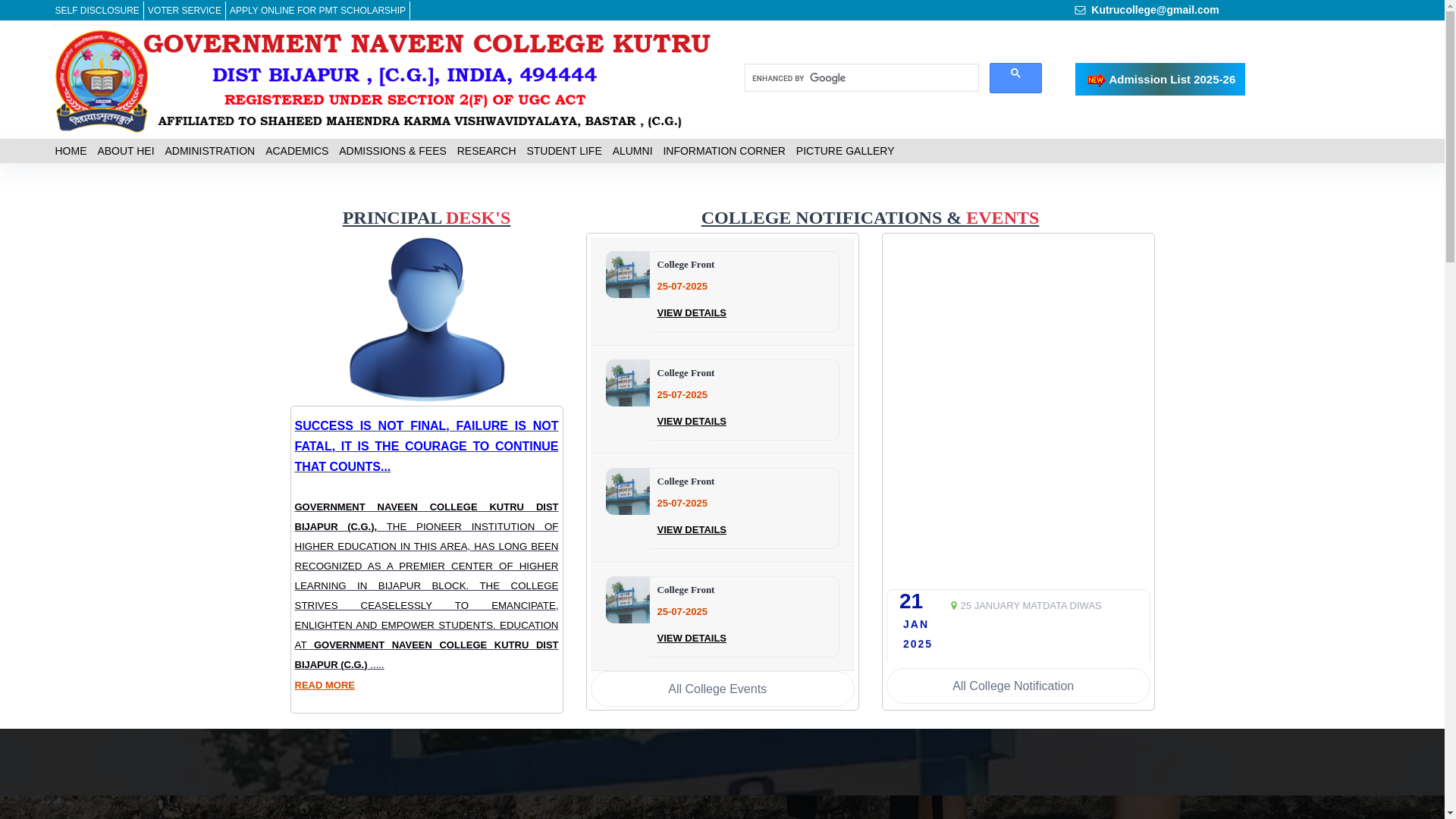
Task: Open the ACADEMICS menu
Action: click(297, 151)
